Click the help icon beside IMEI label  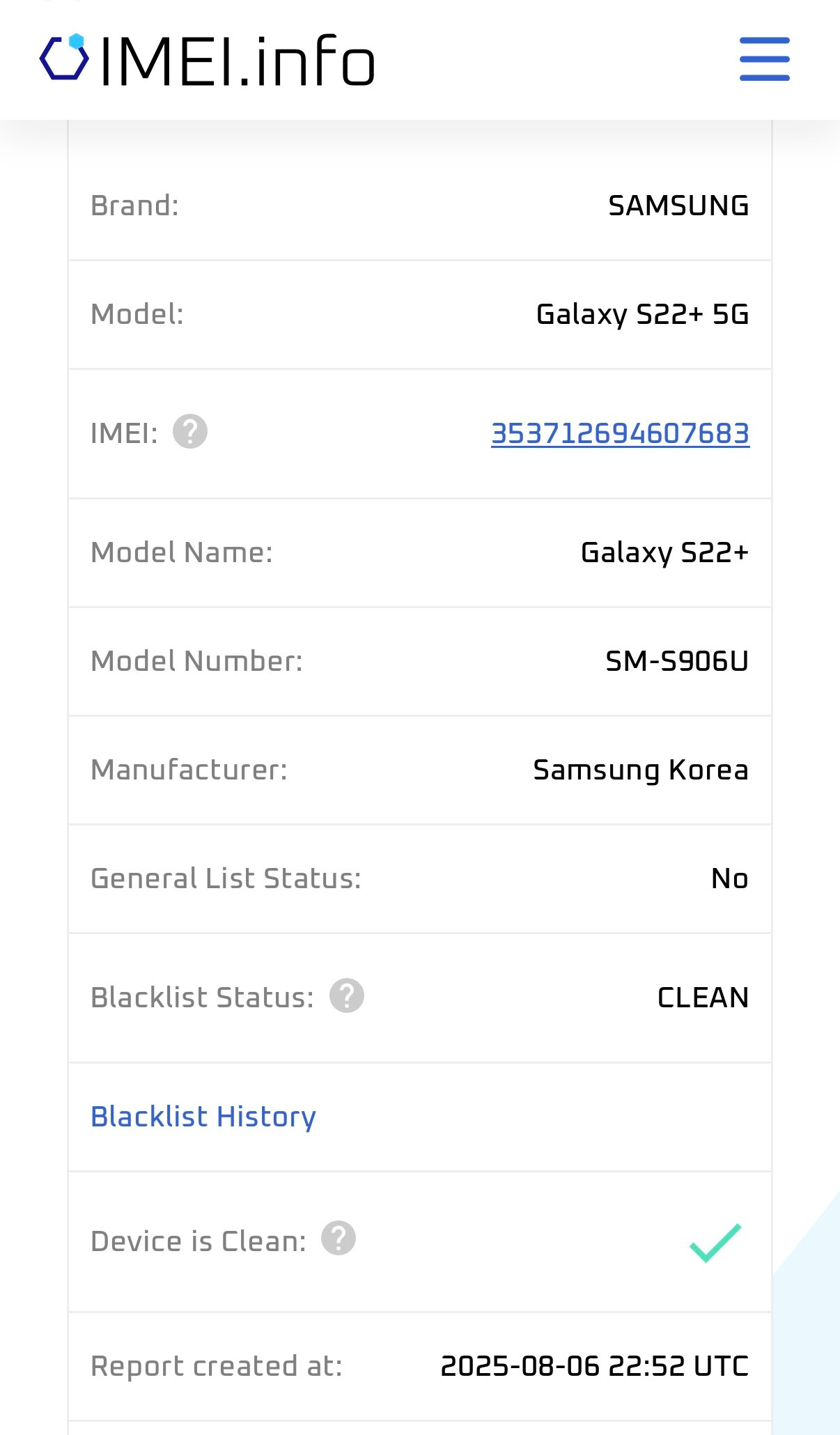pos(190,431)
